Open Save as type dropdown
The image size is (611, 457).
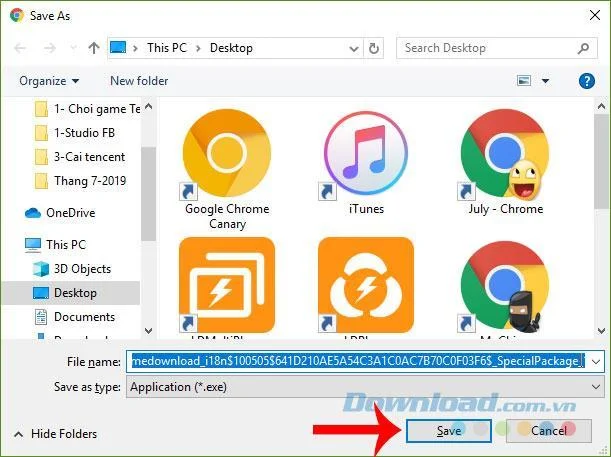(365, 387)
